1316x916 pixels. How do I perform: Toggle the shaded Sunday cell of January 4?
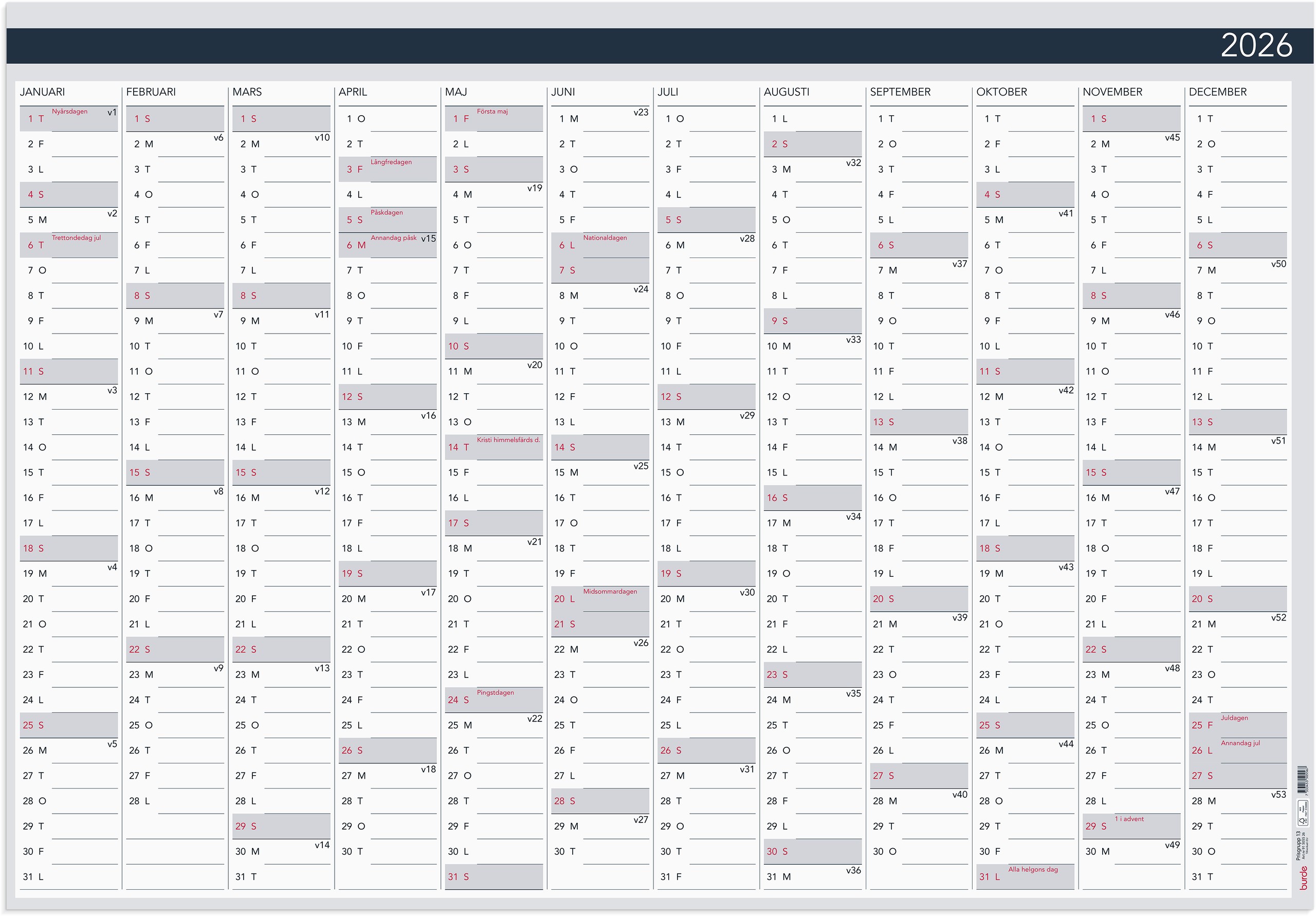tap(68, 194)
